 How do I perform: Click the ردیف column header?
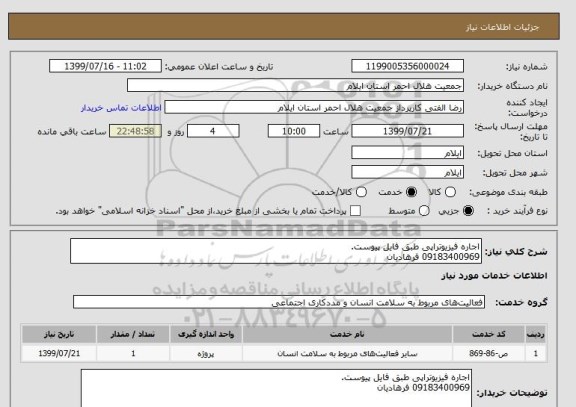pos(536,334)
